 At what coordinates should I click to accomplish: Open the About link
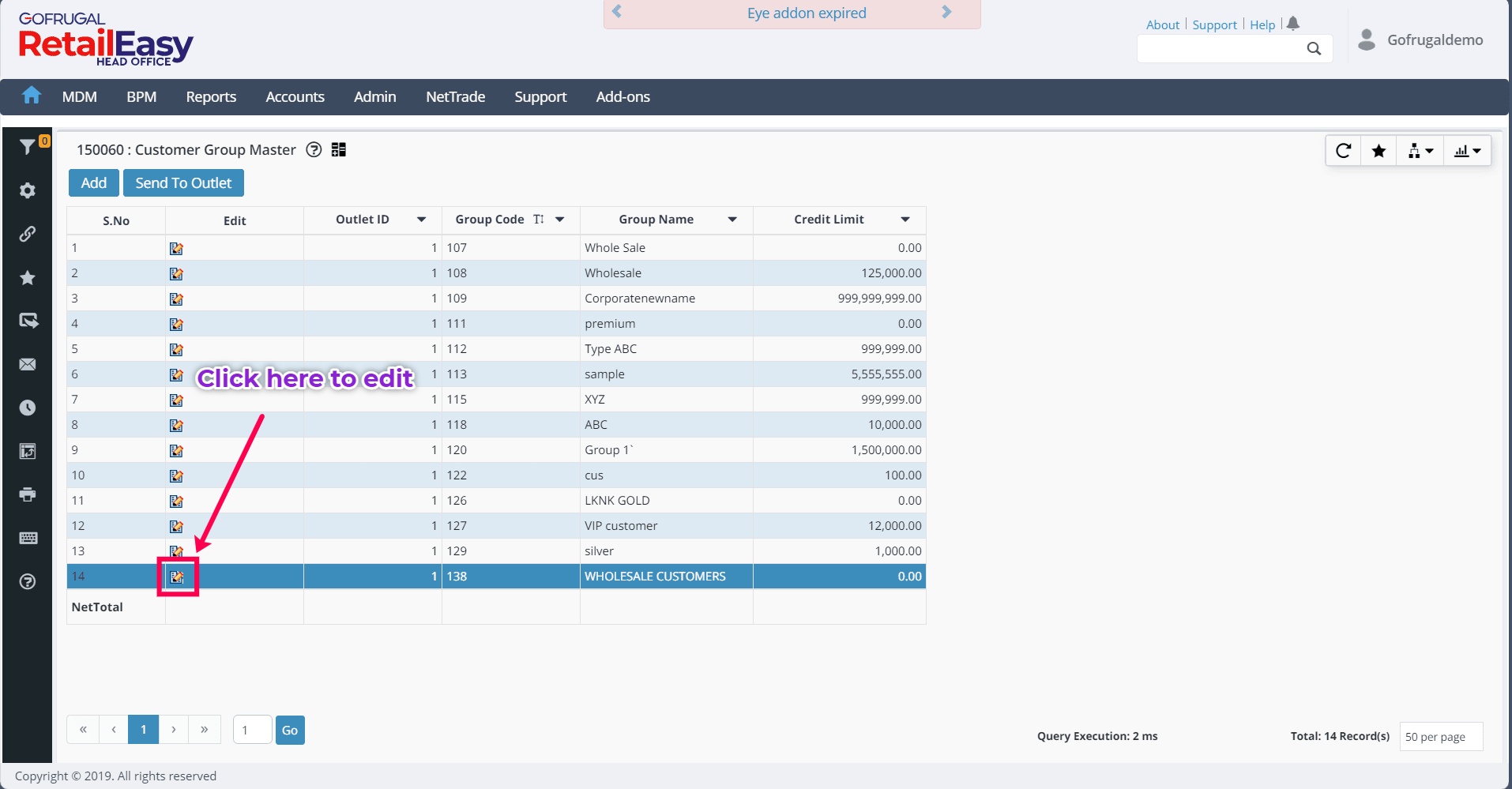click(x=1163, y=24)
